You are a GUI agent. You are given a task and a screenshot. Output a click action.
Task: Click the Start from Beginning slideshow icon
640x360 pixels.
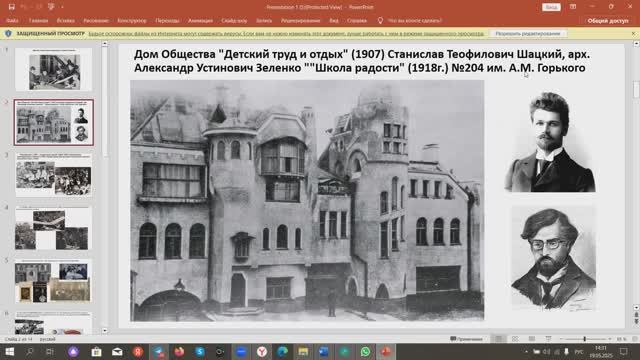point(51,7)
